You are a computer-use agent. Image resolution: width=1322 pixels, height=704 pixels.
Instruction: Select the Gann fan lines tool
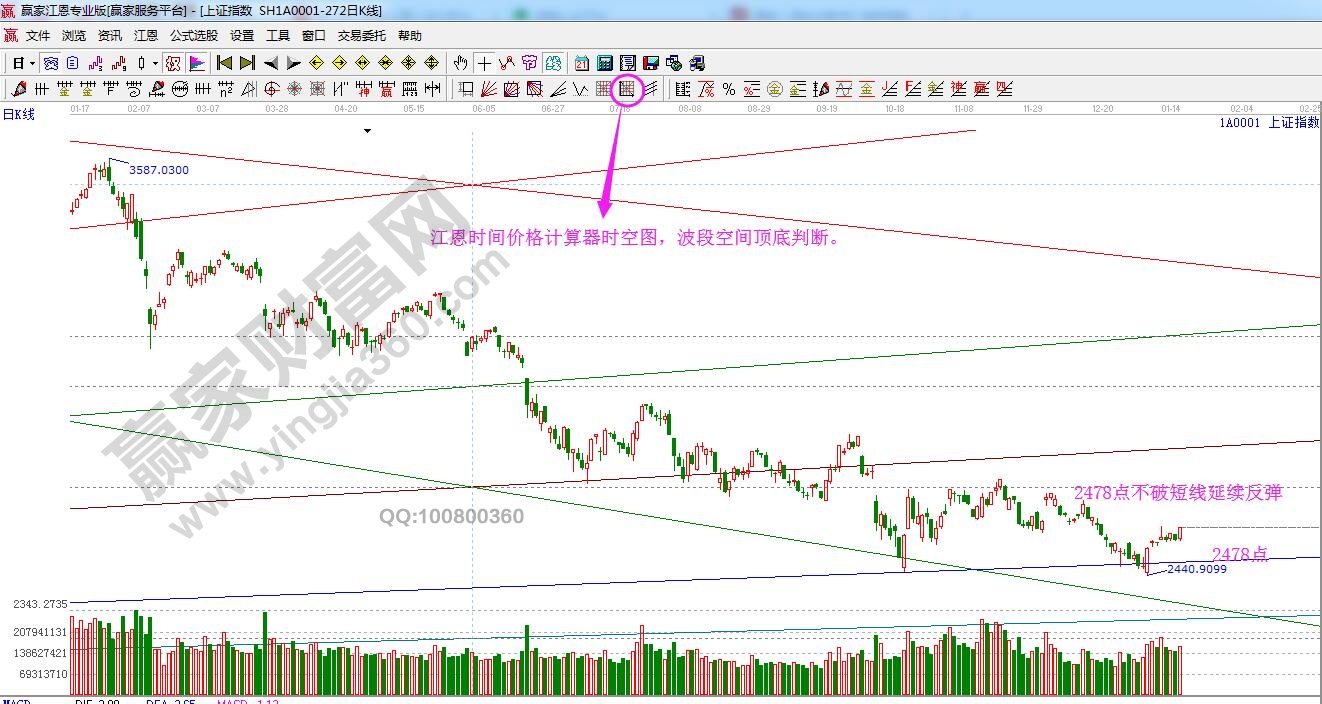pyautogui.click(x=489, y=89)
